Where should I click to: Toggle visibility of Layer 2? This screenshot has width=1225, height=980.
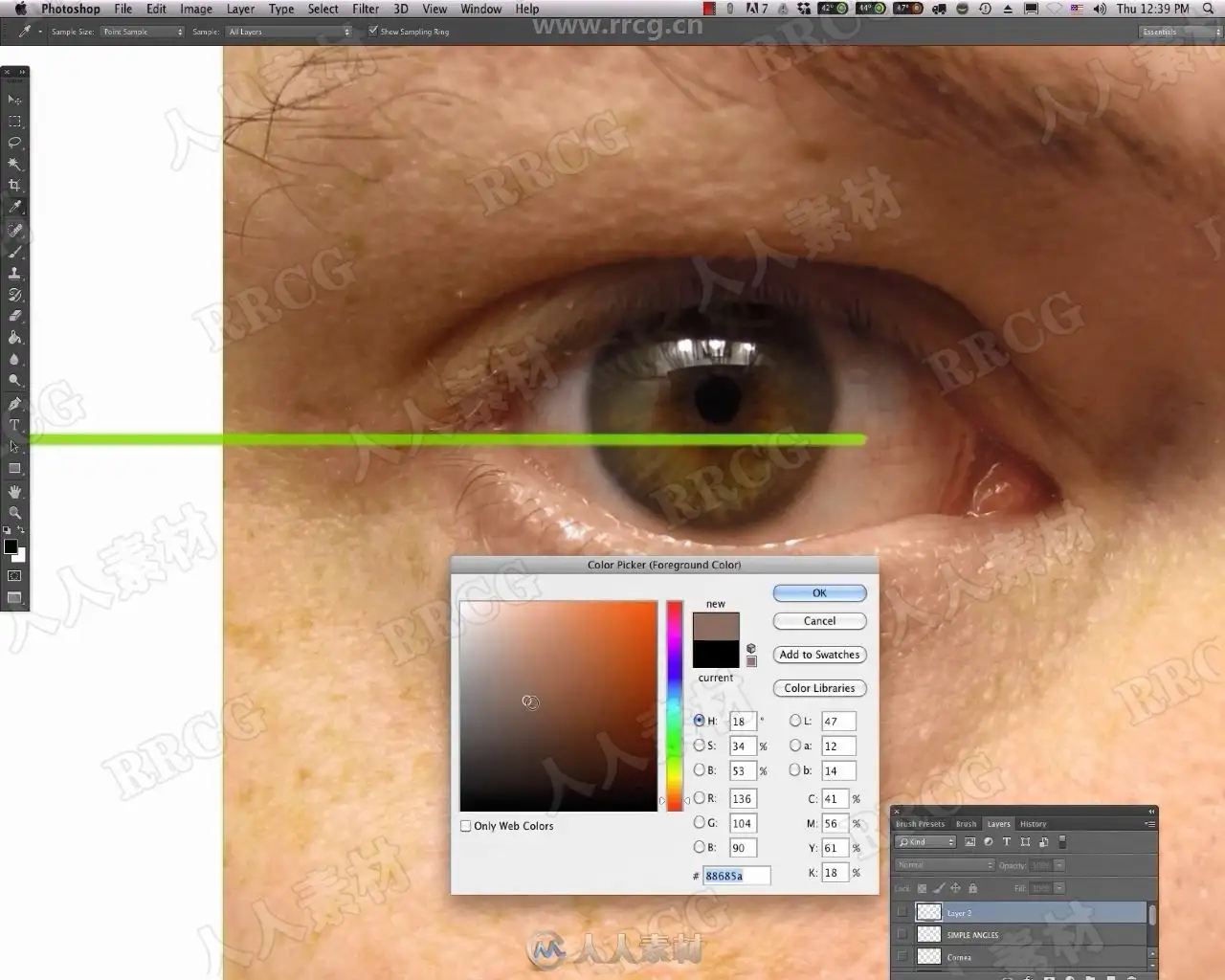tap(902, 913)
